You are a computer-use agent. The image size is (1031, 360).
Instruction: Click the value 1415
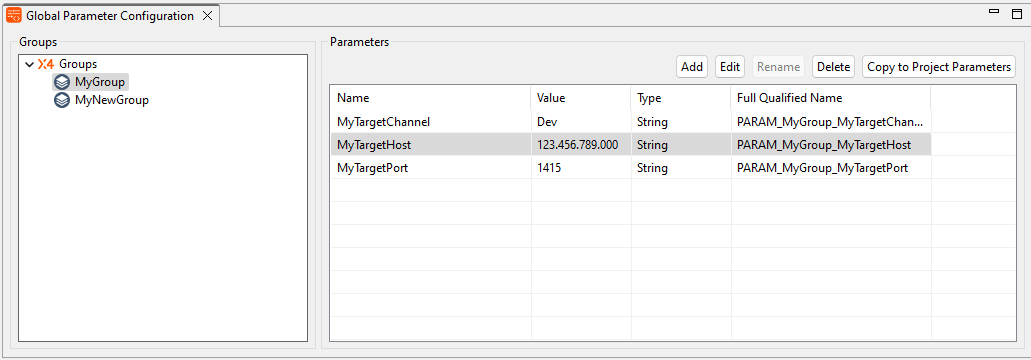pos(548,168)
